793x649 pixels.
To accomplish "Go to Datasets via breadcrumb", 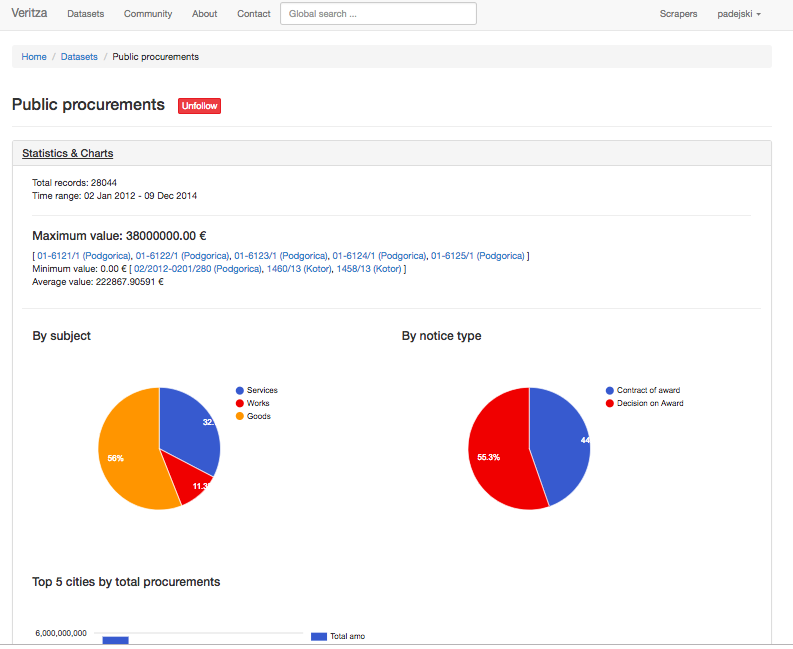I will pos(79,57).
